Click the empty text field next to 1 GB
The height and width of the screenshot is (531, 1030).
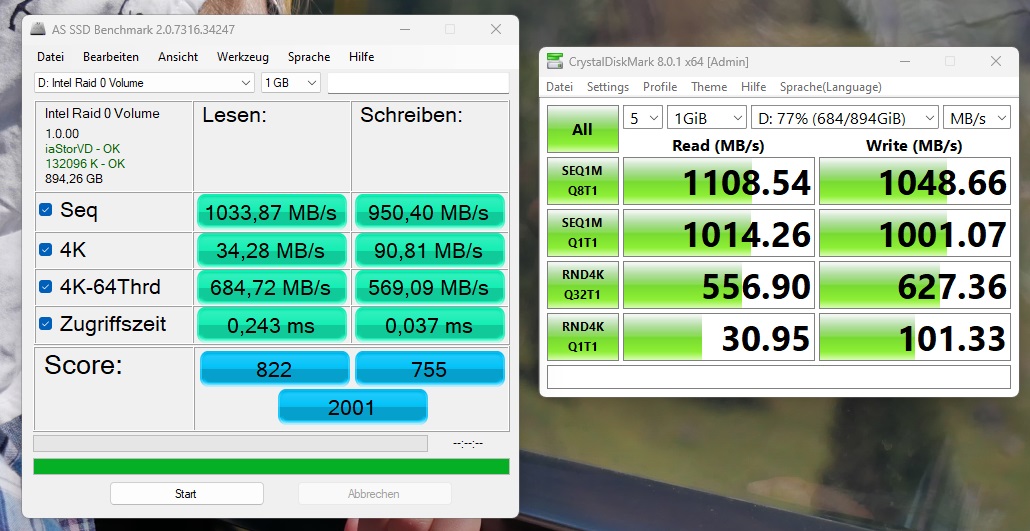pos(418,83)
